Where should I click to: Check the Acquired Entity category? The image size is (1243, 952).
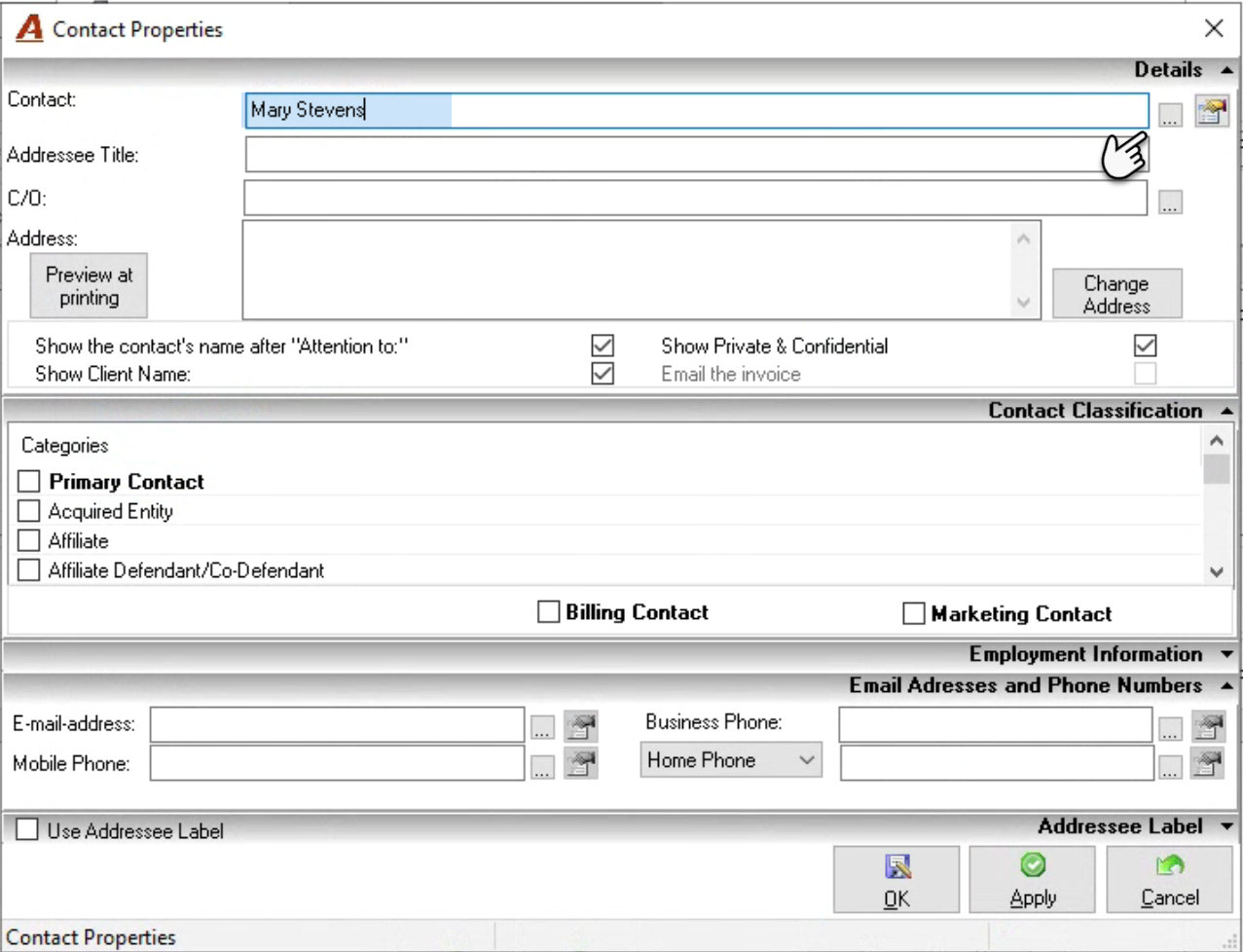coord(29,511)
